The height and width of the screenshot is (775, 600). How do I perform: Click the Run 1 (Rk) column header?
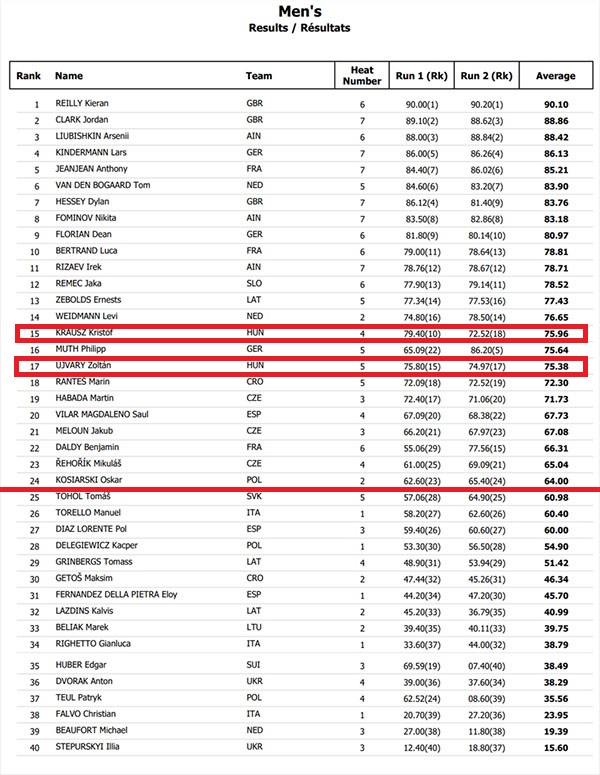422,76
